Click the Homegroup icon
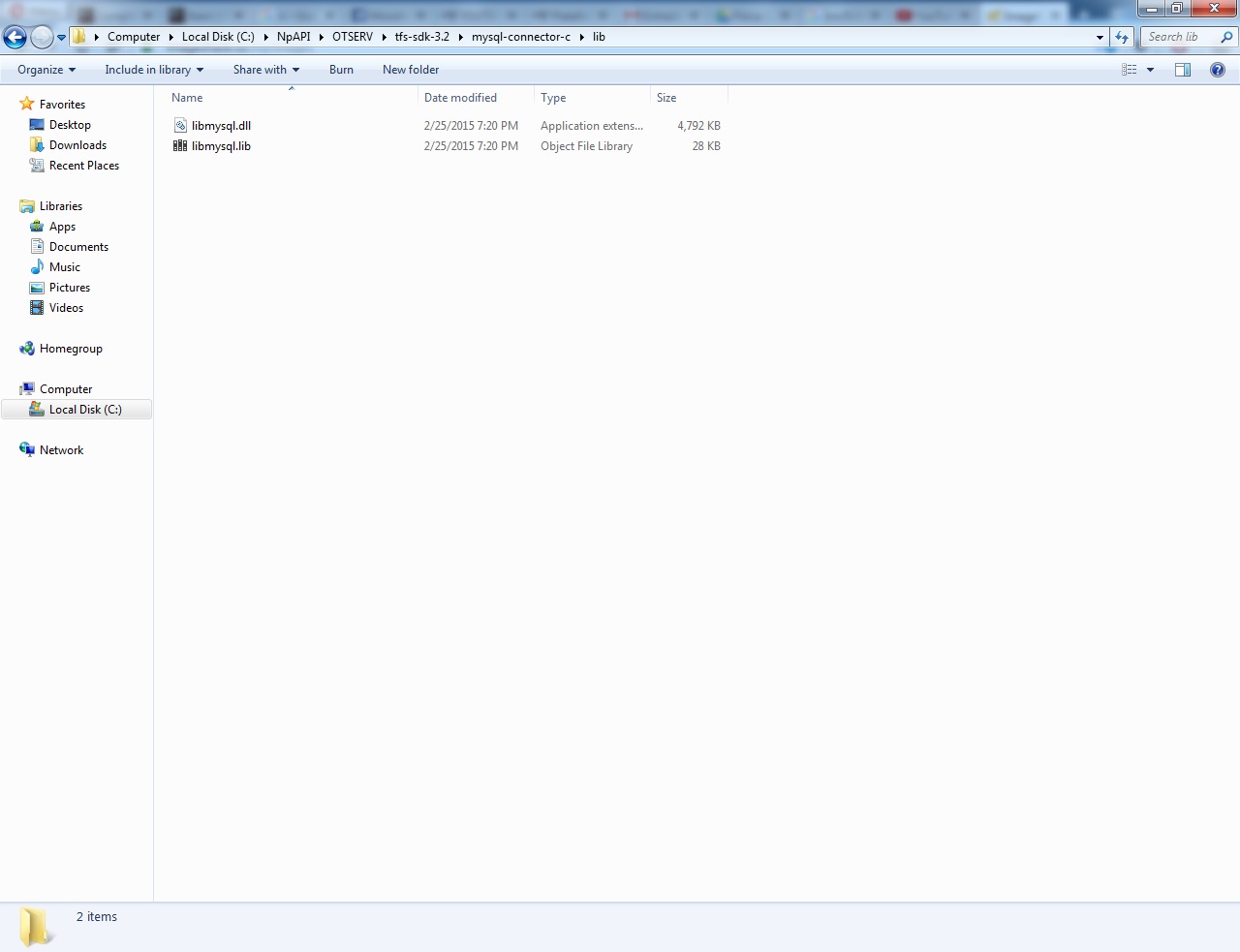The height and width of the screenshot is (952, 1240). [x=27, y=349]
